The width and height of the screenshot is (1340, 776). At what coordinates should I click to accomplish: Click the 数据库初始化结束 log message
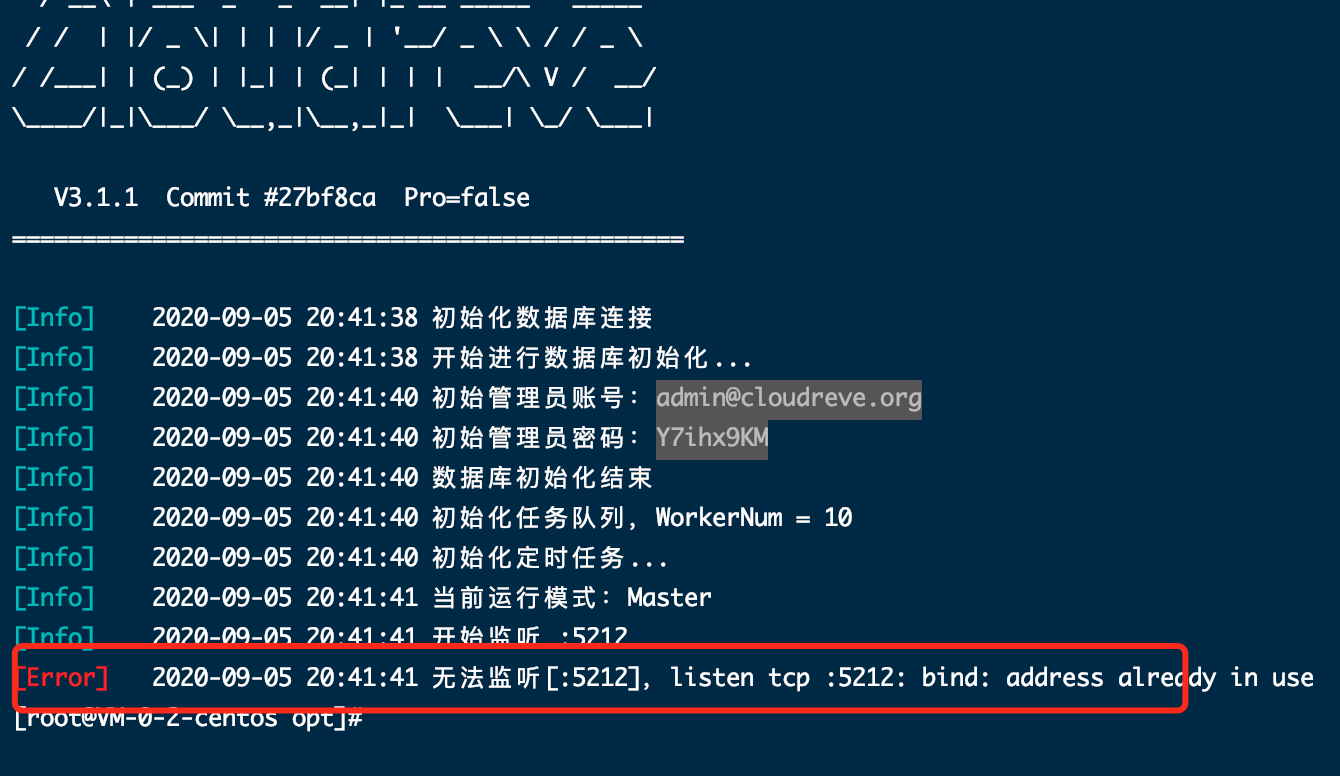[542, 478]
